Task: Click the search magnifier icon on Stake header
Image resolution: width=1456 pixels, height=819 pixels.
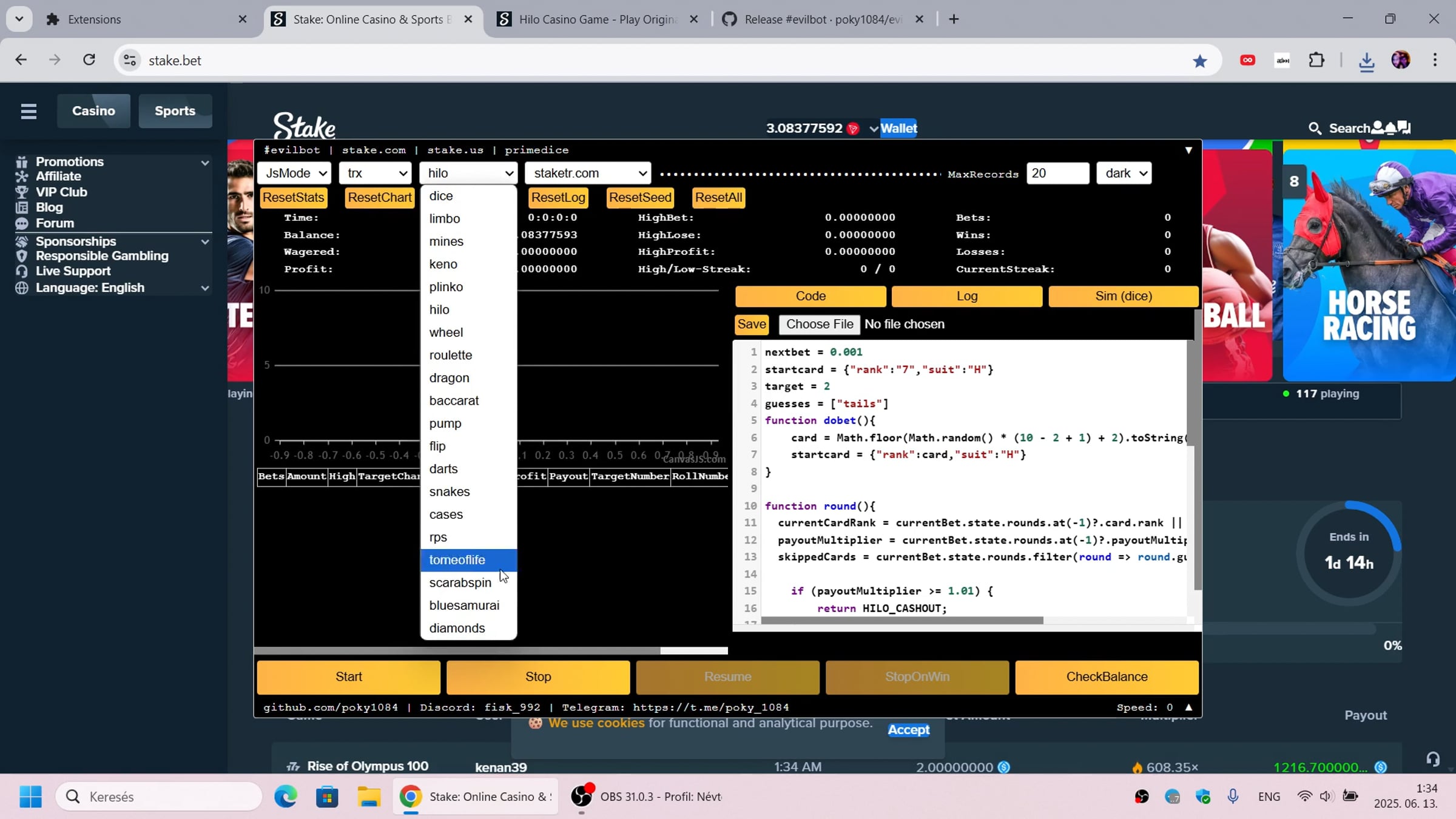Action: pos(1315,129)
